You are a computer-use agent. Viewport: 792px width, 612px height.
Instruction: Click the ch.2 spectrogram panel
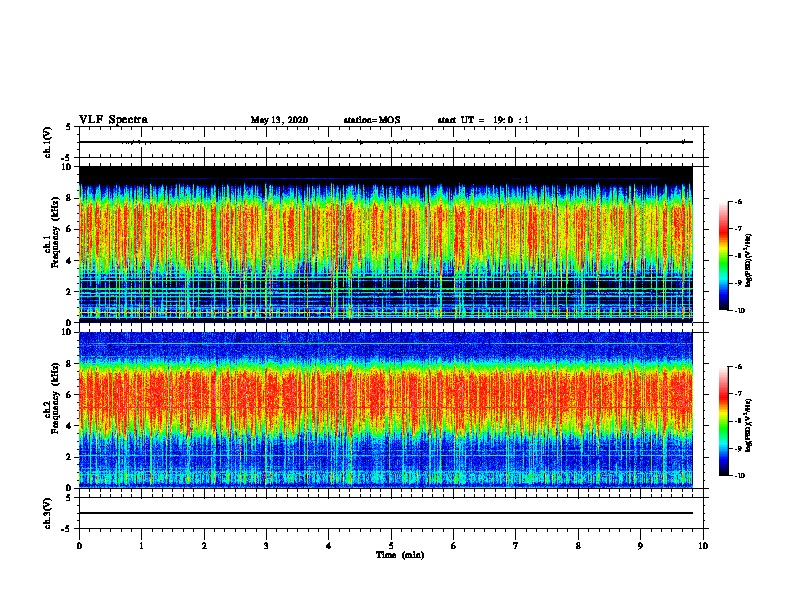point(386,410)
